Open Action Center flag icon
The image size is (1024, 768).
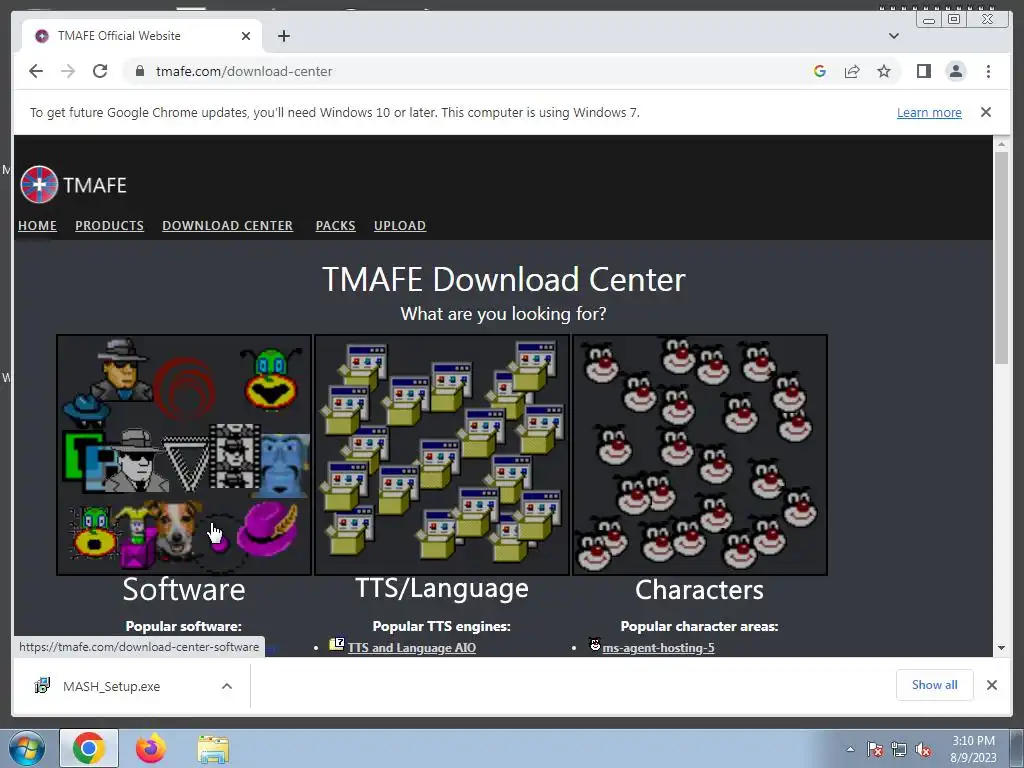tap(875, 749)
